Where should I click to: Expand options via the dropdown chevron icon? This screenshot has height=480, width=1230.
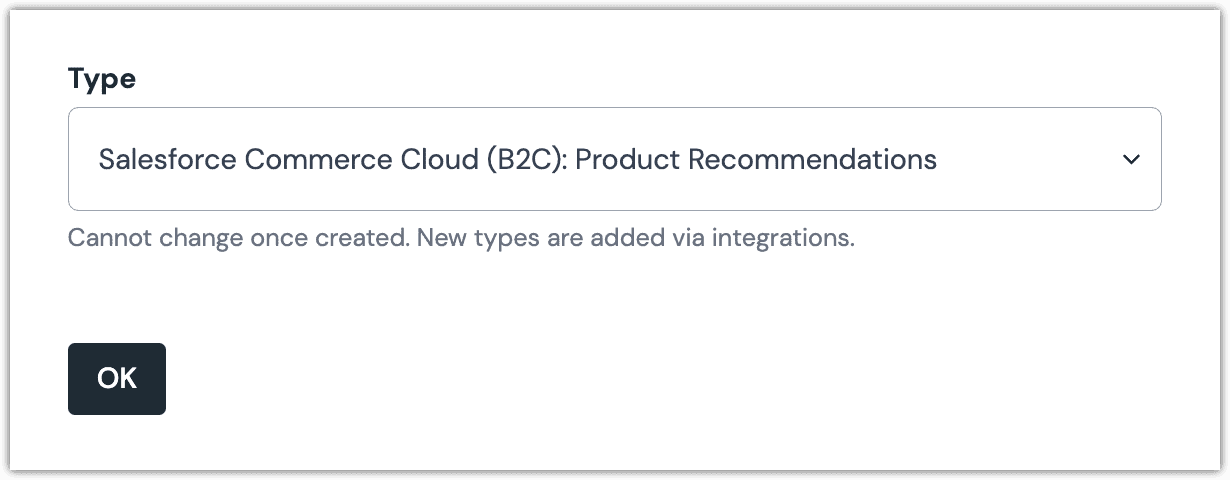(x=1131, y=160)
